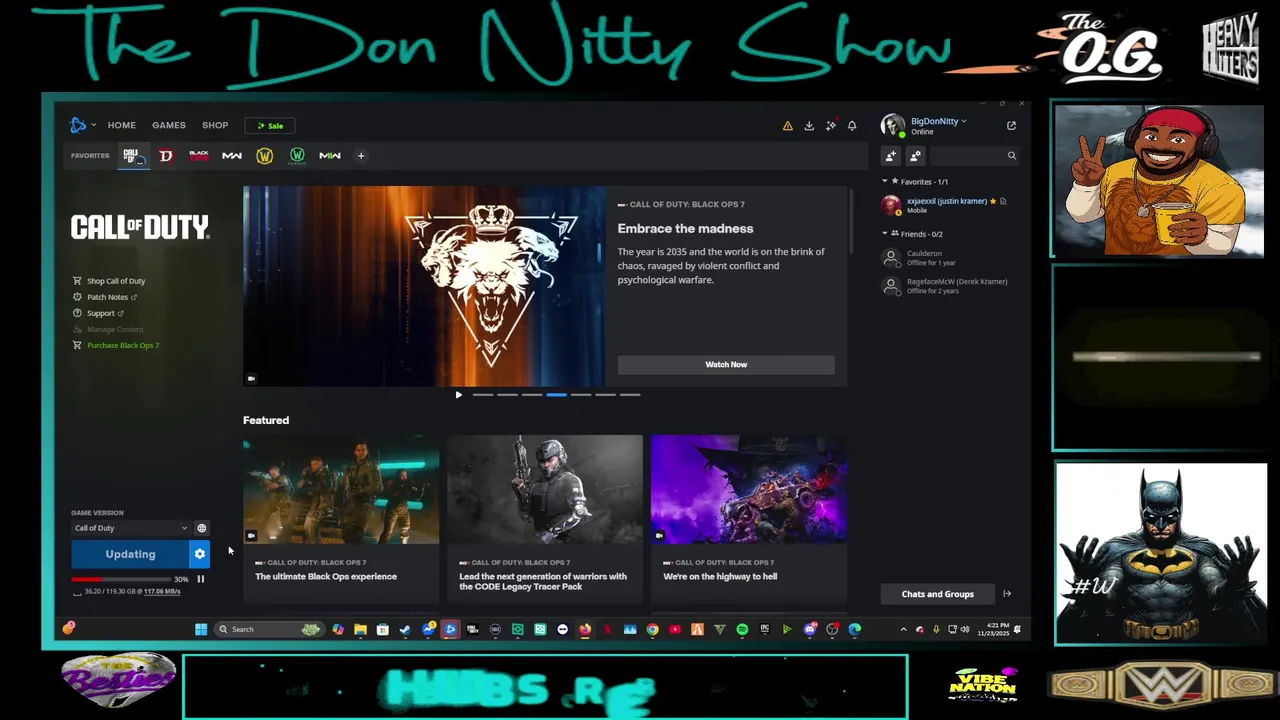Click the region globe icon
This screenshot has height=720, width=1280.
201,528
